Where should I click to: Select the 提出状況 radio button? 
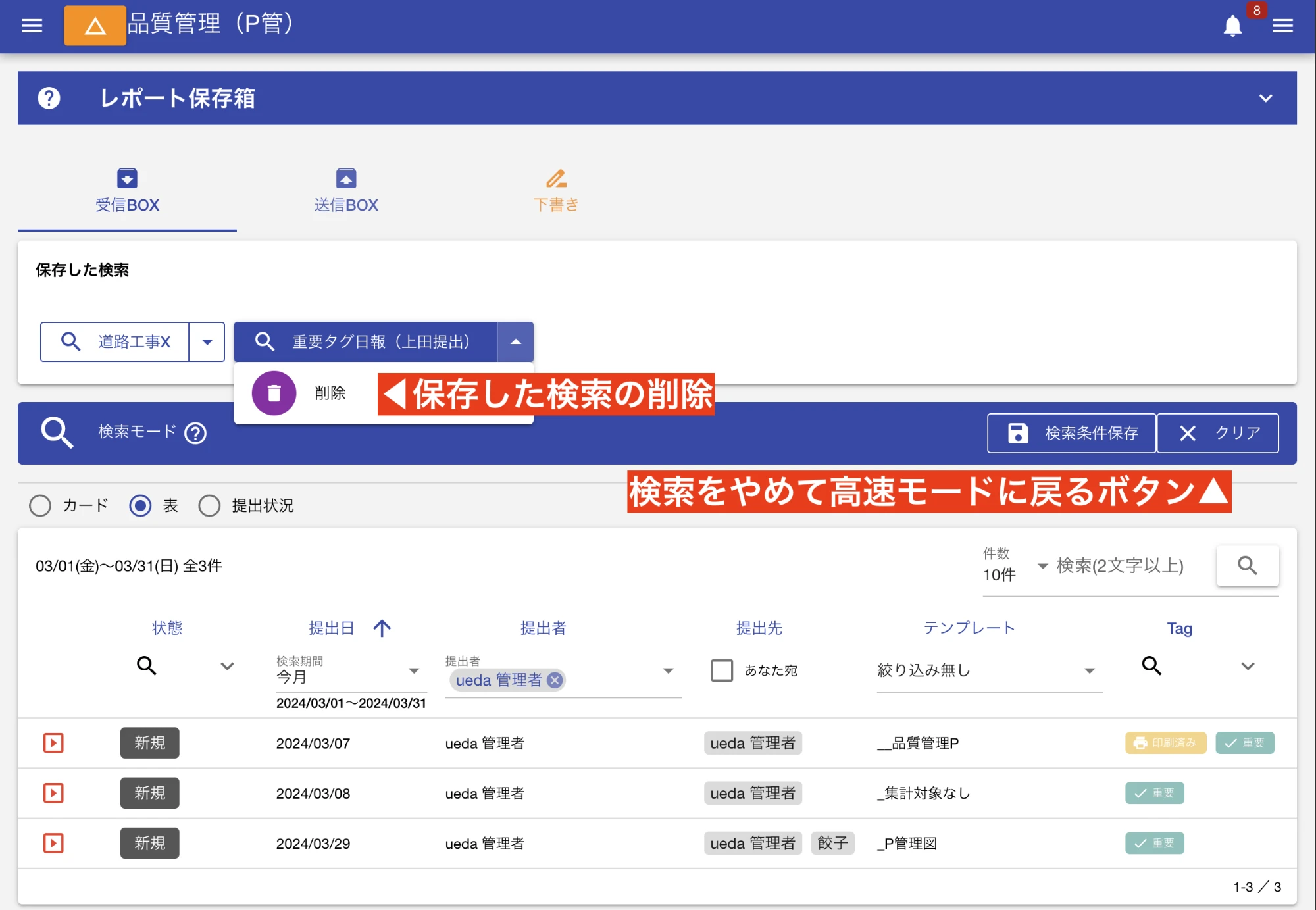click(x=209, y=505)
